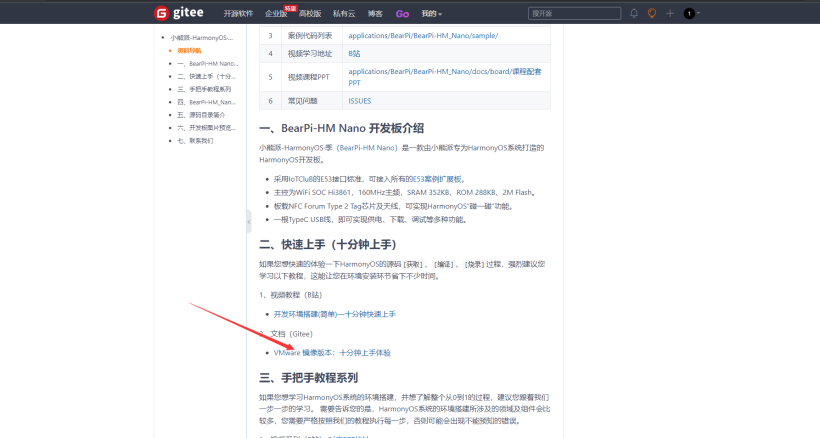Jump to 七、联系我们 in sidebar outline

195,141
